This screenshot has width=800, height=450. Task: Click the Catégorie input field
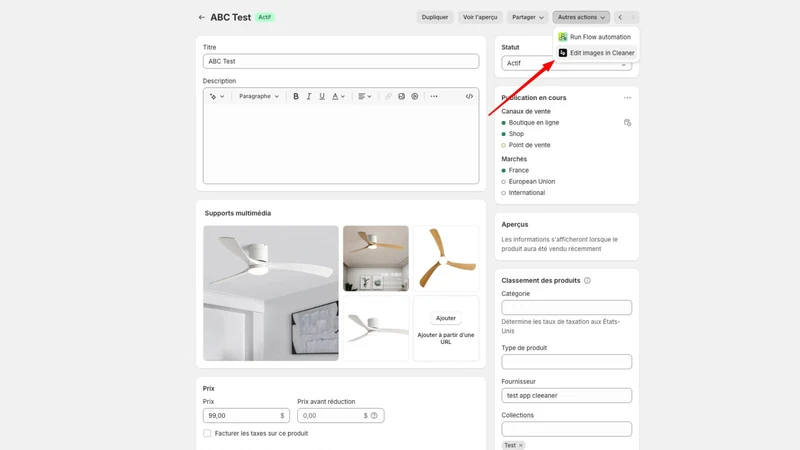click(x=566, y=308)
